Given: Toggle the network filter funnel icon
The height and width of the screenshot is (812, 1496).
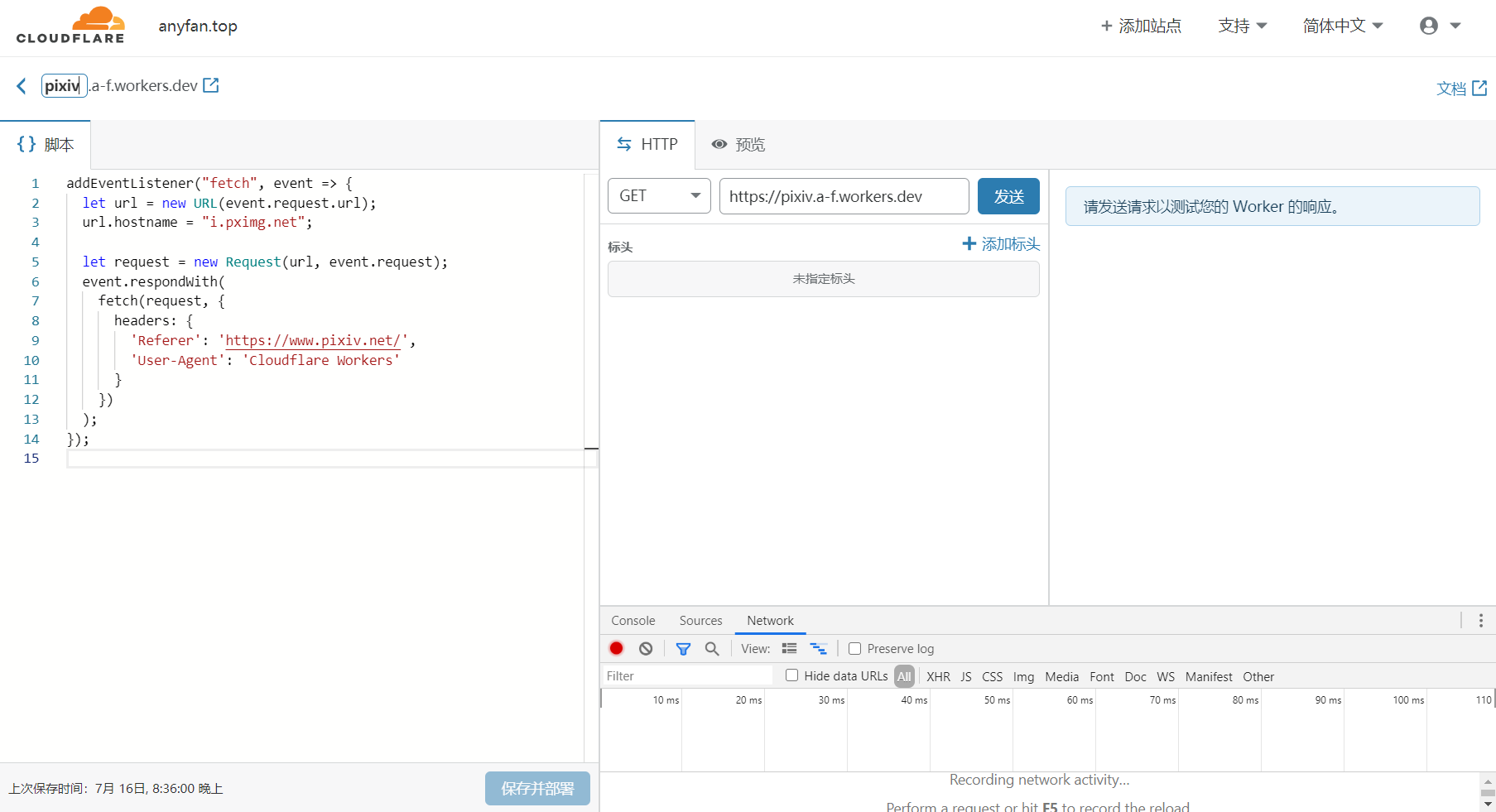Looking at the screenshot, I should [x=683, y=649].
